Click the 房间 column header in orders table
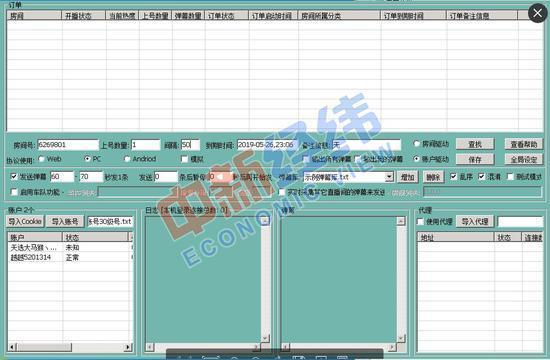This screenshot has width=550, height=360. click(x=34, y=15)
